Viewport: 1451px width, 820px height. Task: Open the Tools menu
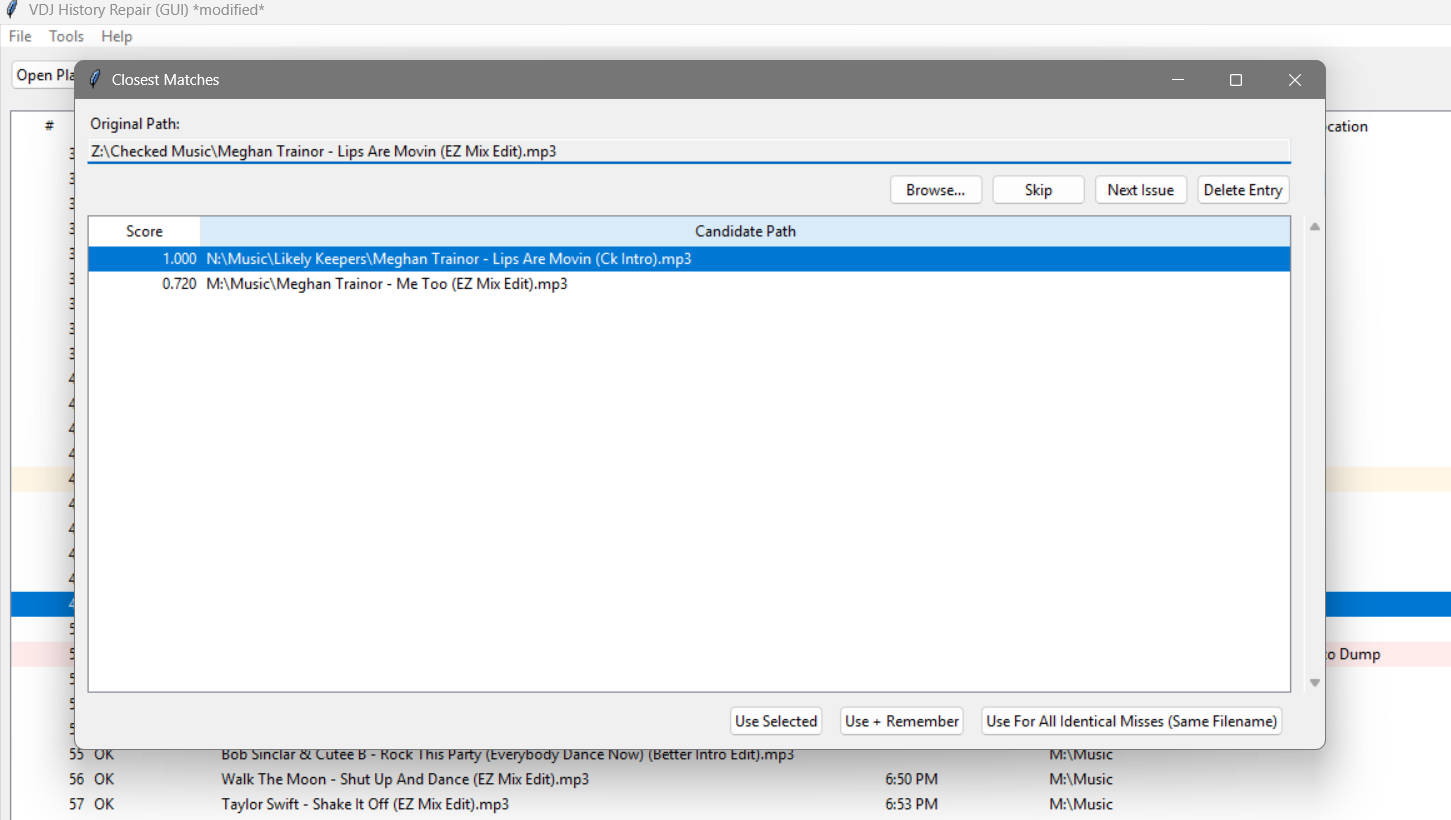[x=66, y=36]
